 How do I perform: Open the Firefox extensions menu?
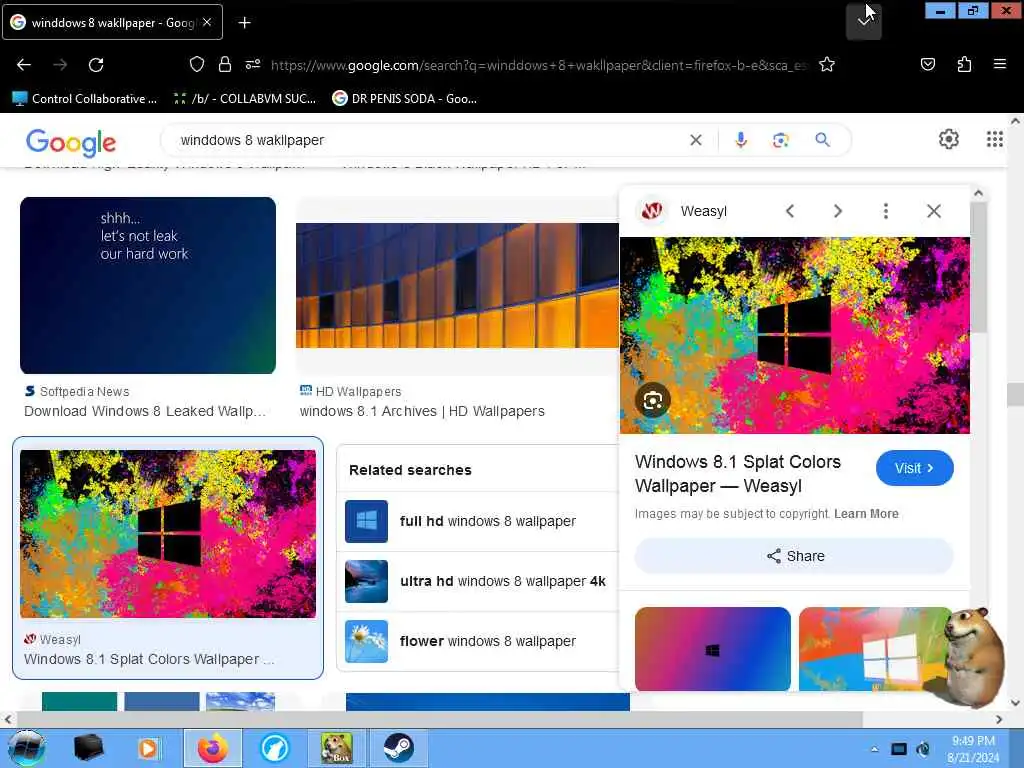click(964, 64)
